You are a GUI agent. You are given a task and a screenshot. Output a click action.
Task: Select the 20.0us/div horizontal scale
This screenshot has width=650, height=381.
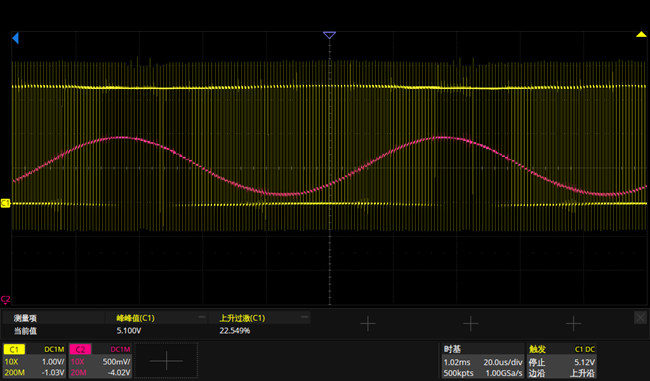[503, 362]
